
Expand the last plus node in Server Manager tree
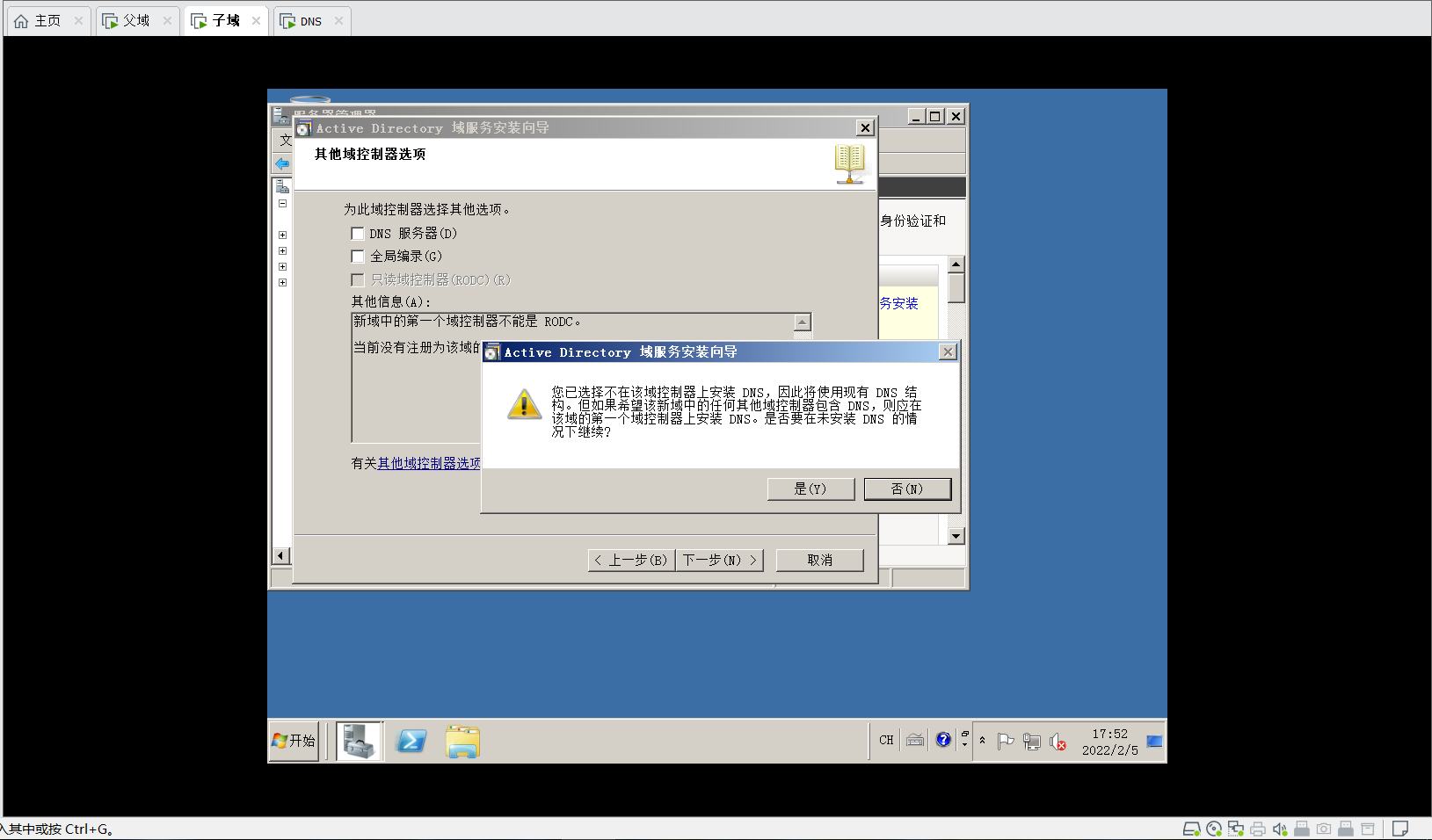tap(282, 283)
